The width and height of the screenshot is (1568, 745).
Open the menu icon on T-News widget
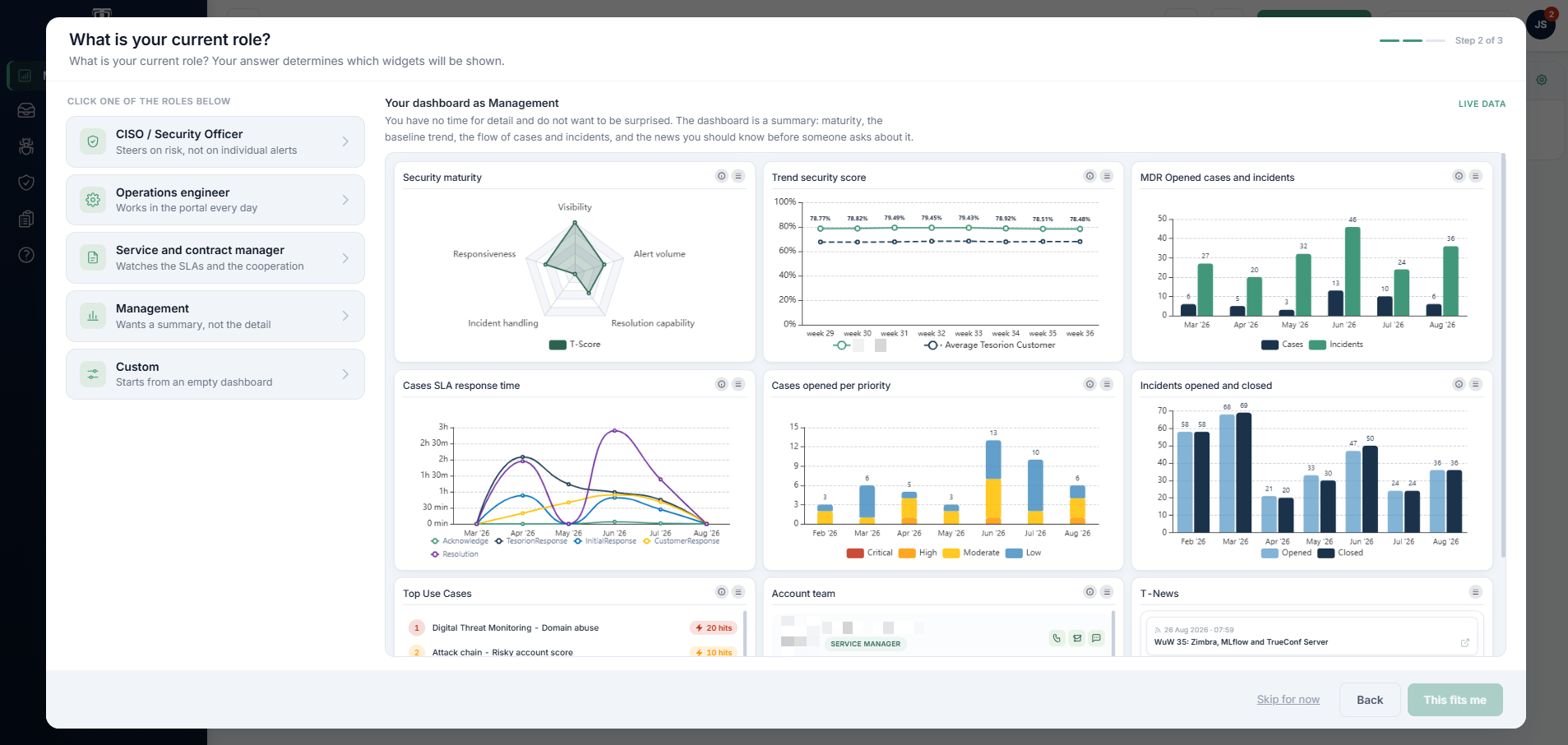point(1475,592)
